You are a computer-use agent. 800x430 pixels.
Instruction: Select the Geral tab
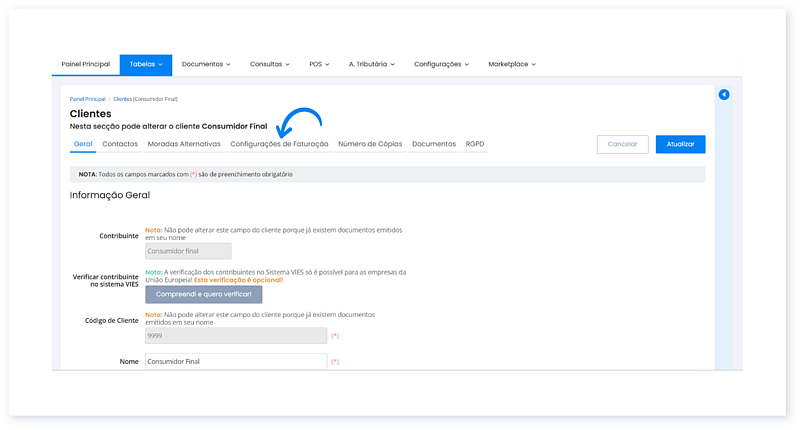click(83, 144)
